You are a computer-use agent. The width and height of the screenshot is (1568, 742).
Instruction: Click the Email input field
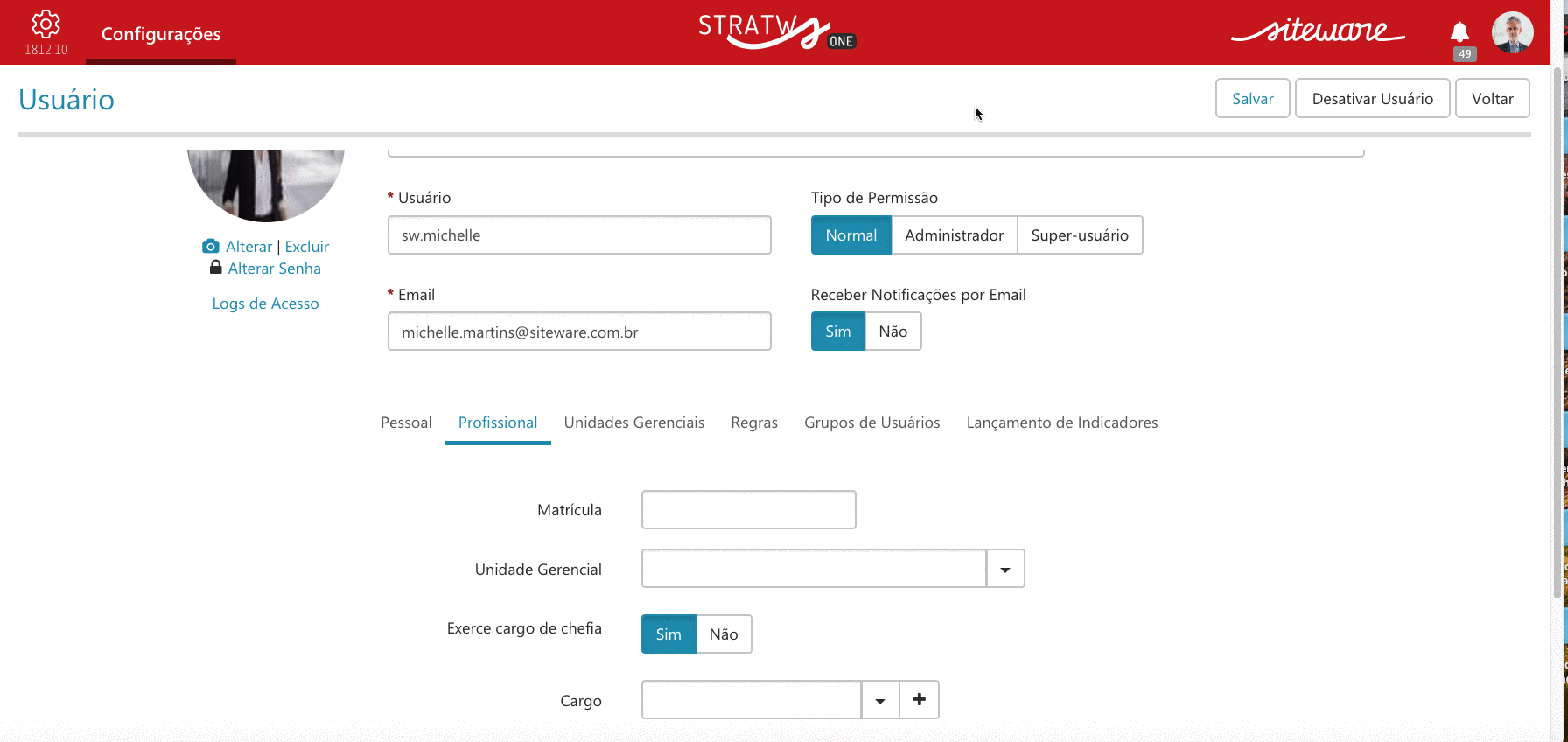click(579, 332)
